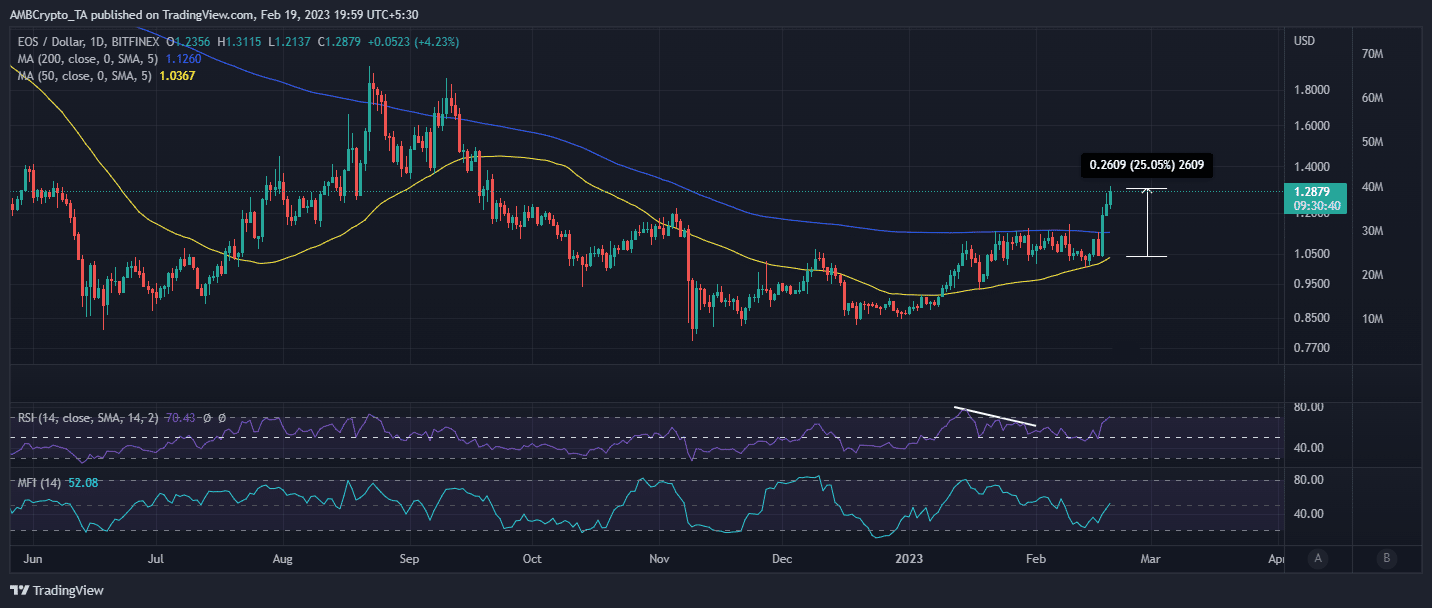
Task: Click the USD price scale column
Action: tap(1315, 300)
